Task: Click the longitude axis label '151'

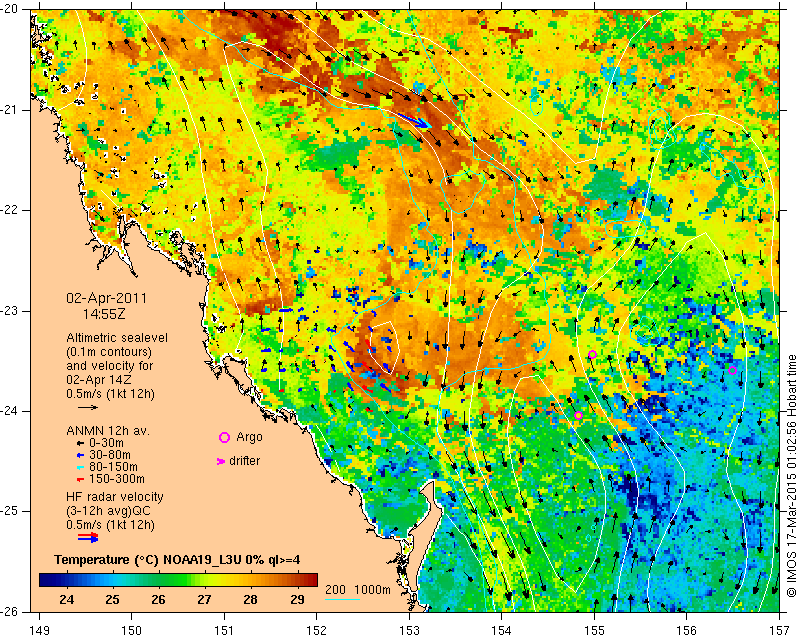Action: (x=224, y=631)
